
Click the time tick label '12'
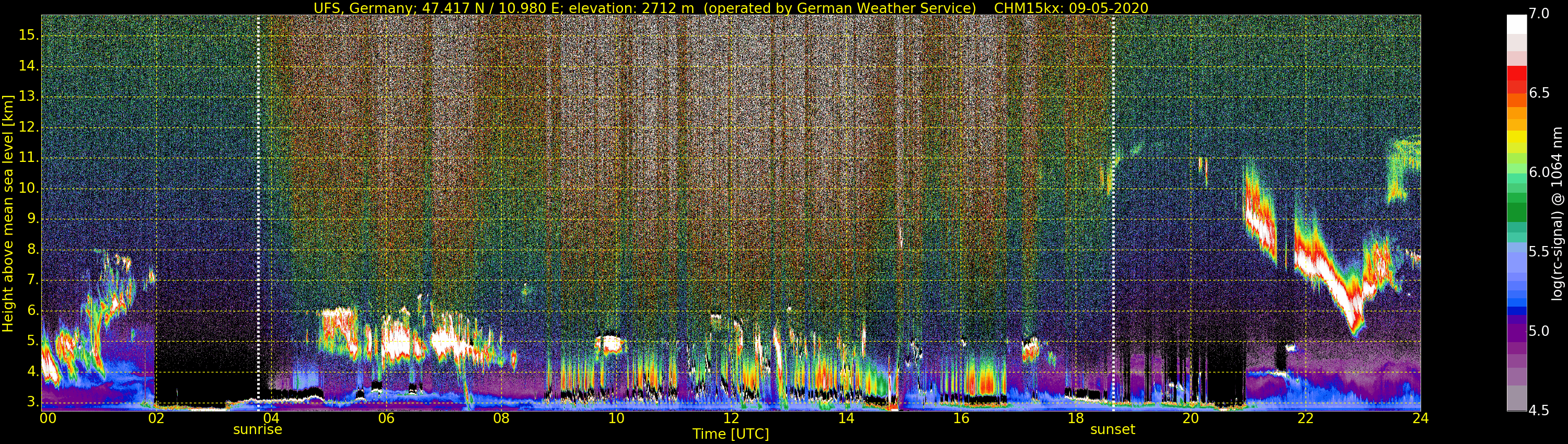pos(731,418)
